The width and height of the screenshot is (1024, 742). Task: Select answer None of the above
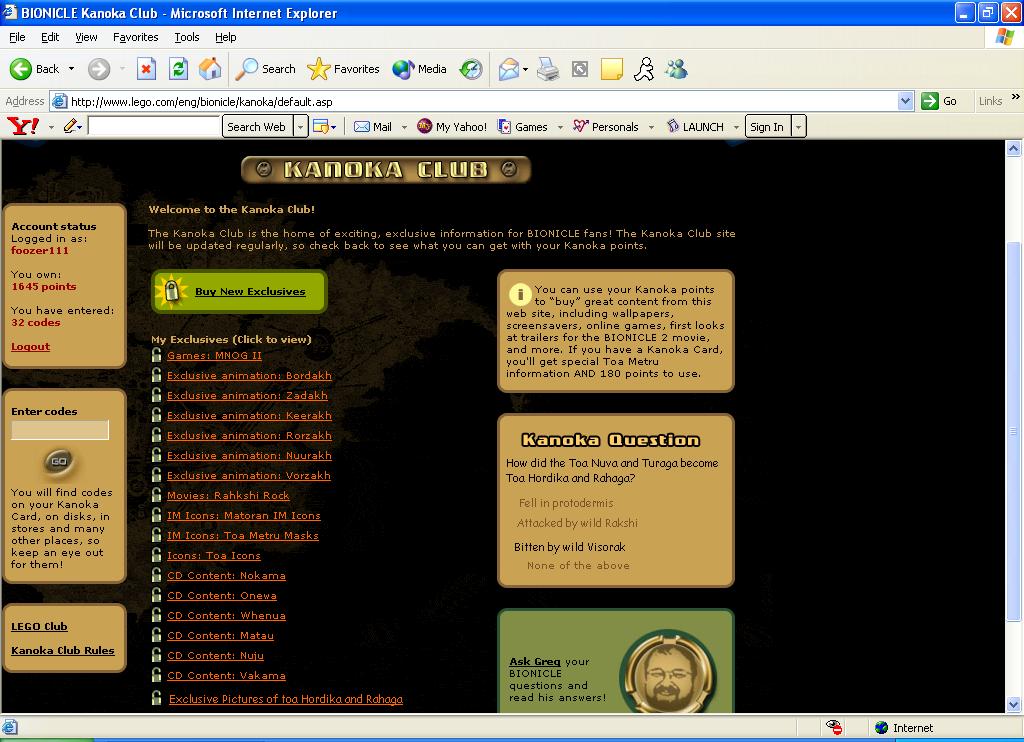(x=579, y=566)
